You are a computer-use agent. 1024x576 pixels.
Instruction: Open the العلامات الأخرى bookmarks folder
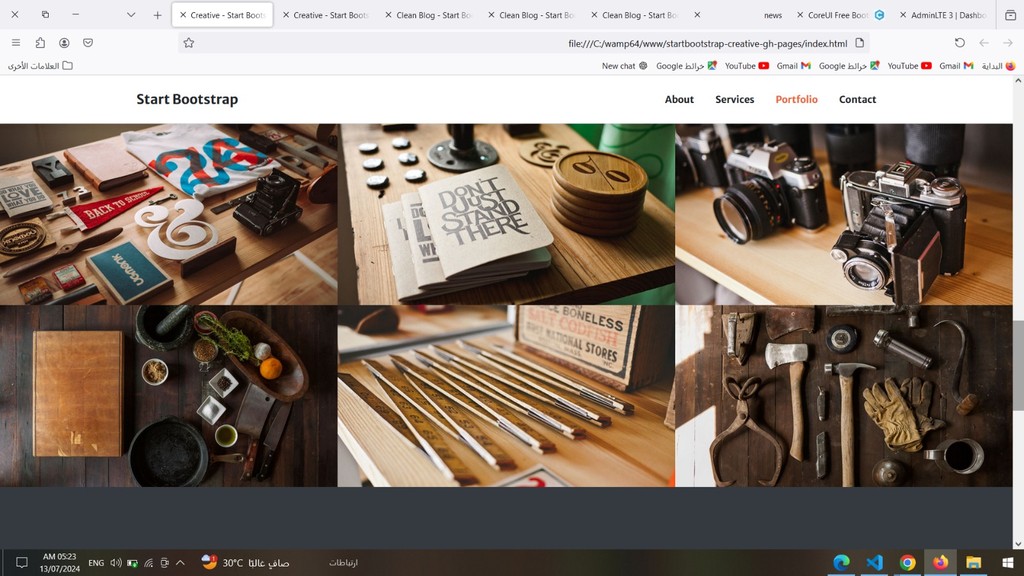click(x=40, y=66)
